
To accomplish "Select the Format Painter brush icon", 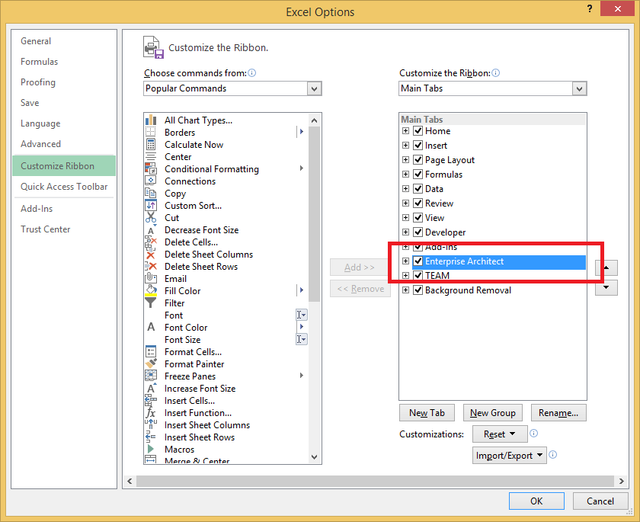I will 151,364.
